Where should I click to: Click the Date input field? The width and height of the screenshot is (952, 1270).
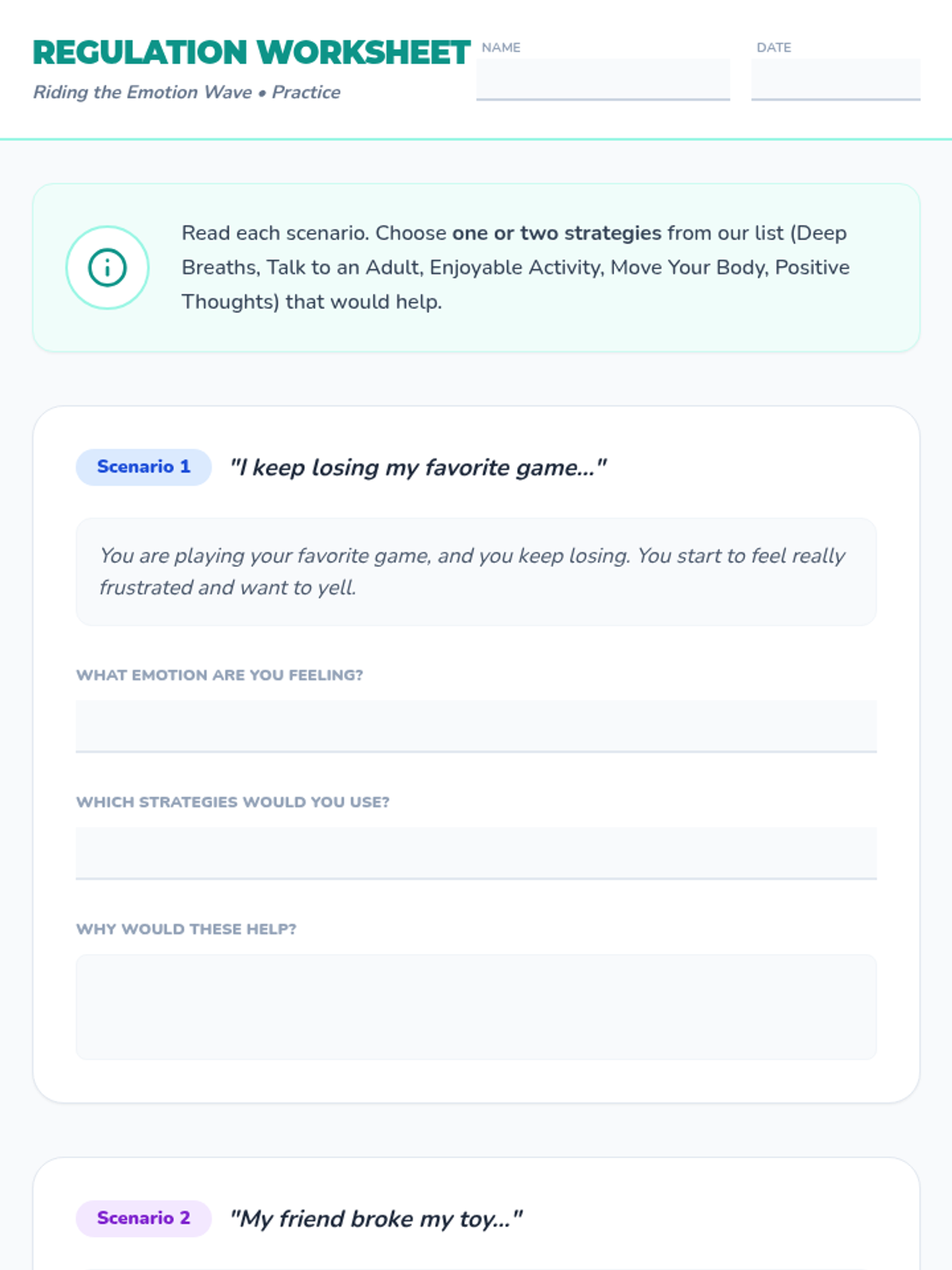coord(835,79)
